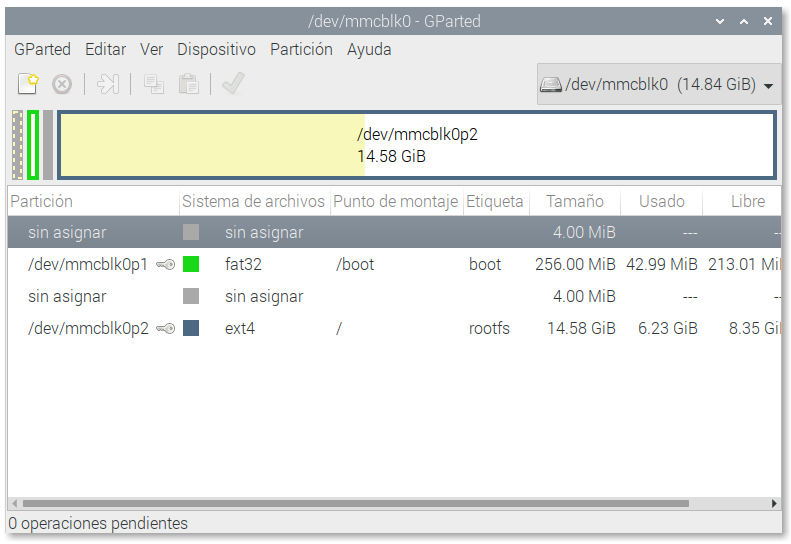791x544 pixels.
Task: Open the /dev/mmcblk0 device selector dropdown
Action: [658, 85]
